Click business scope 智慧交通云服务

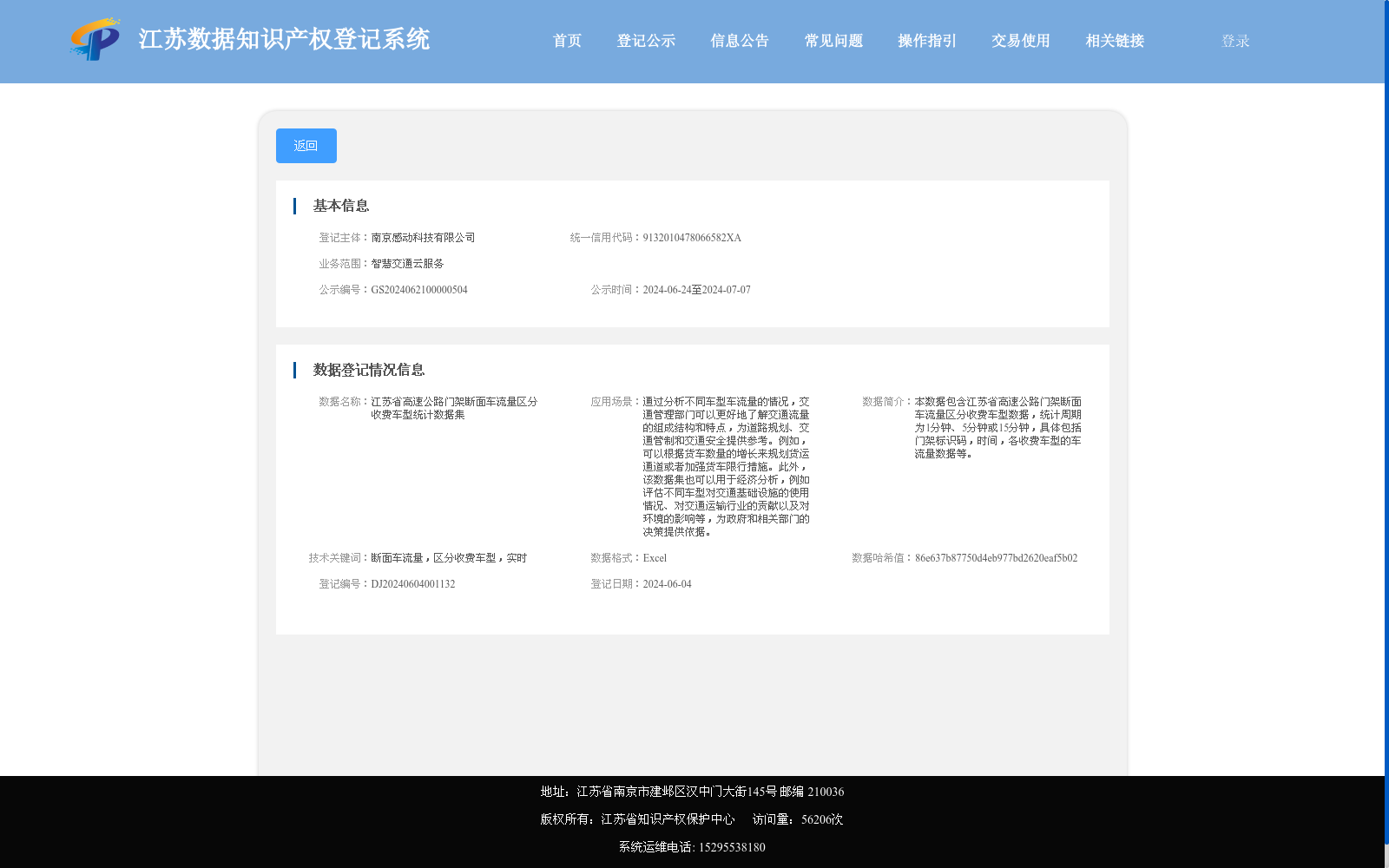pos(407,264)
